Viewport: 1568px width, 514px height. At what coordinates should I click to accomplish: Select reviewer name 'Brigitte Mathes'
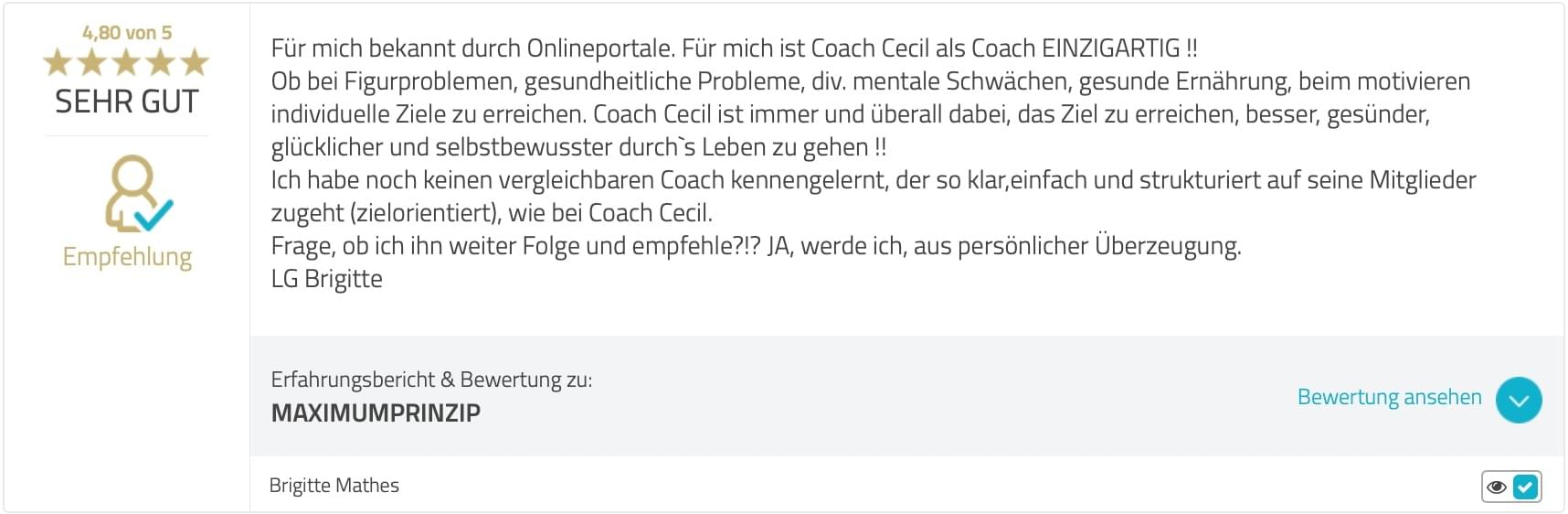(334, 485)
